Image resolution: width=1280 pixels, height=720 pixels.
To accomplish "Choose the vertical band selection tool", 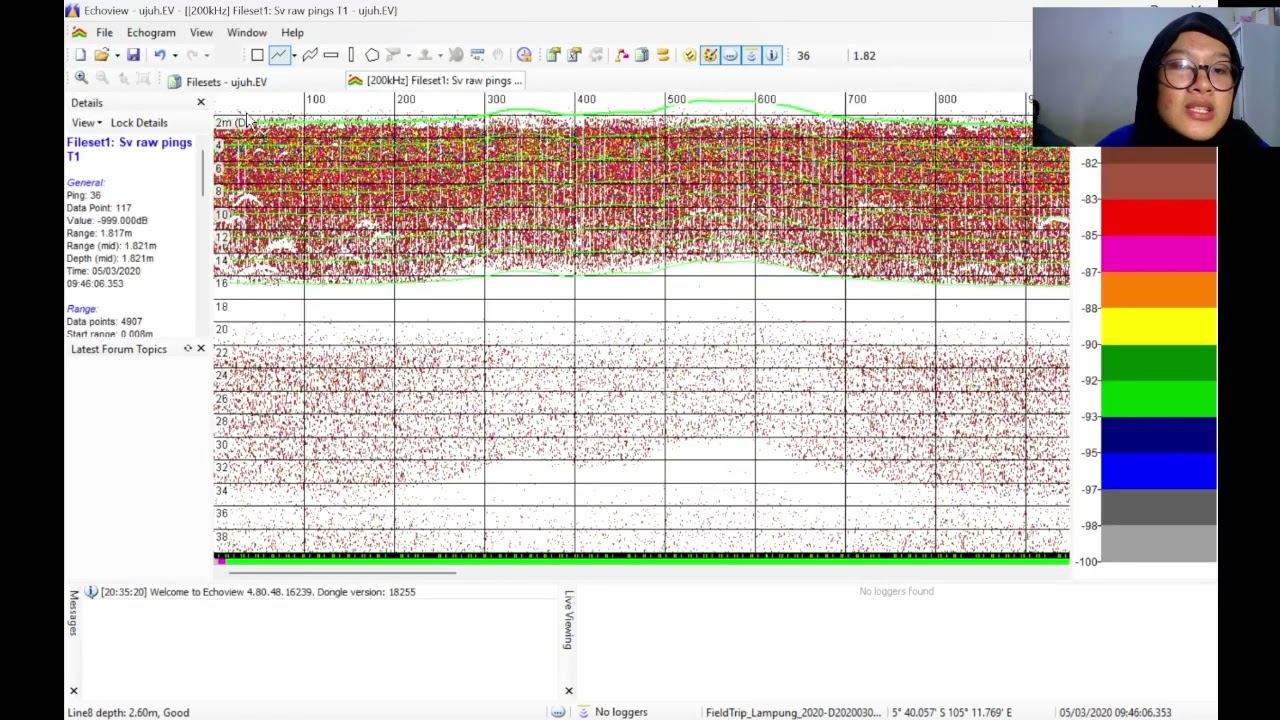I will pos(351,55).
